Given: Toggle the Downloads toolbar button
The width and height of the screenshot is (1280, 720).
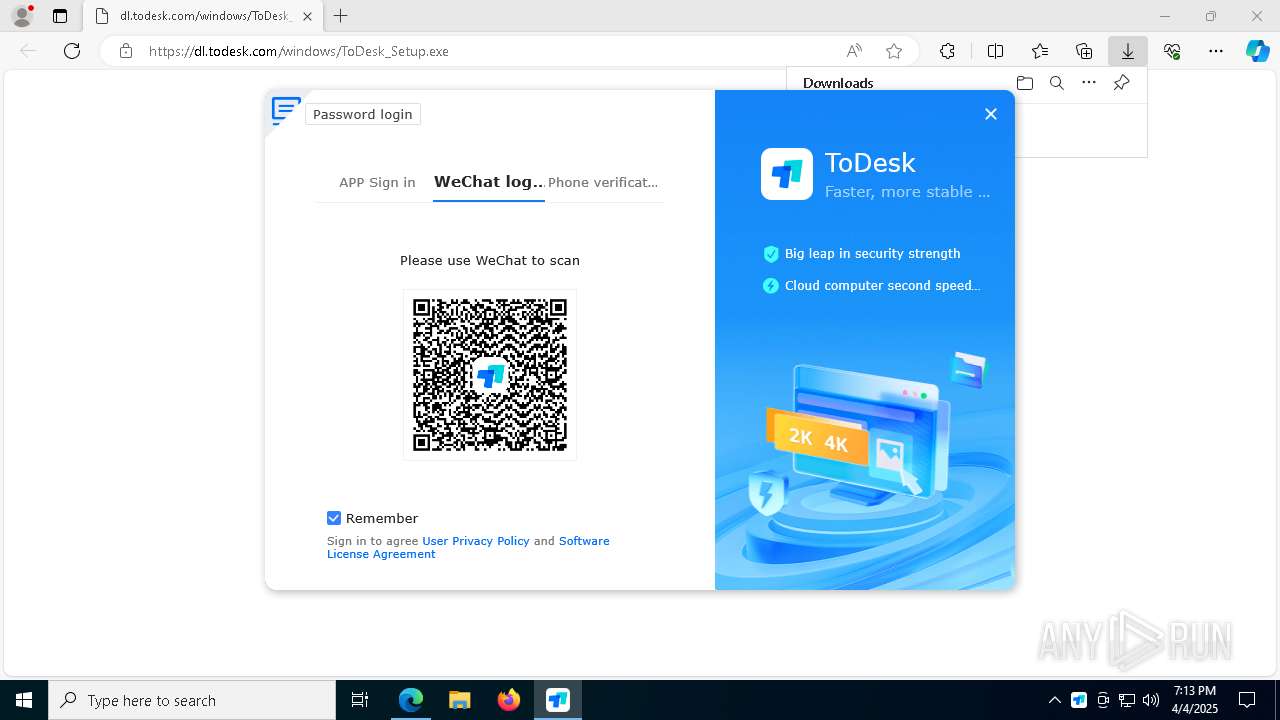Looking at the screenshot, I should click(x=1128, y=51).
